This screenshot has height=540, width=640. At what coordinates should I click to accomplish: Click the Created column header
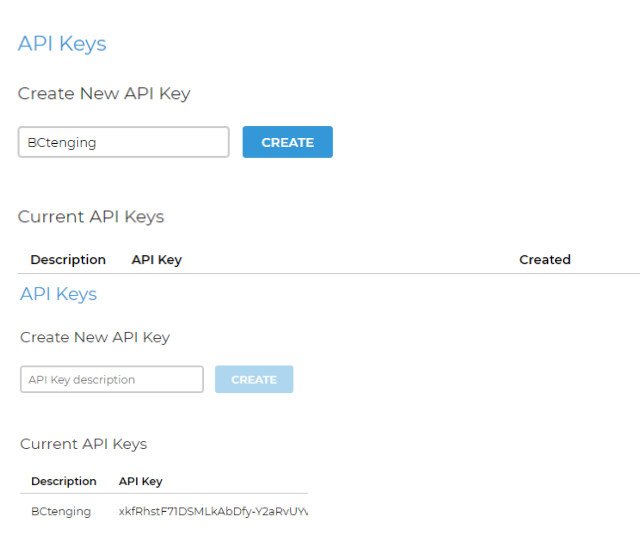[x=545, y=260]
